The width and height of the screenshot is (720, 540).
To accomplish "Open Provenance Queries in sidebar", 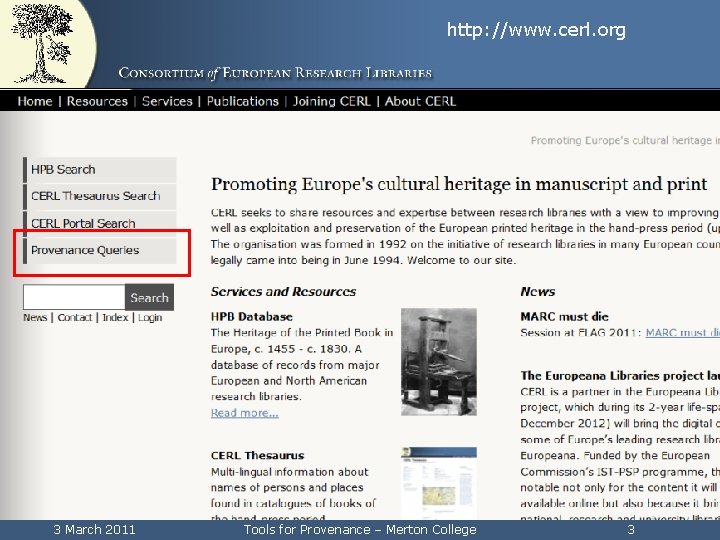I will click(x=100, y=251).
